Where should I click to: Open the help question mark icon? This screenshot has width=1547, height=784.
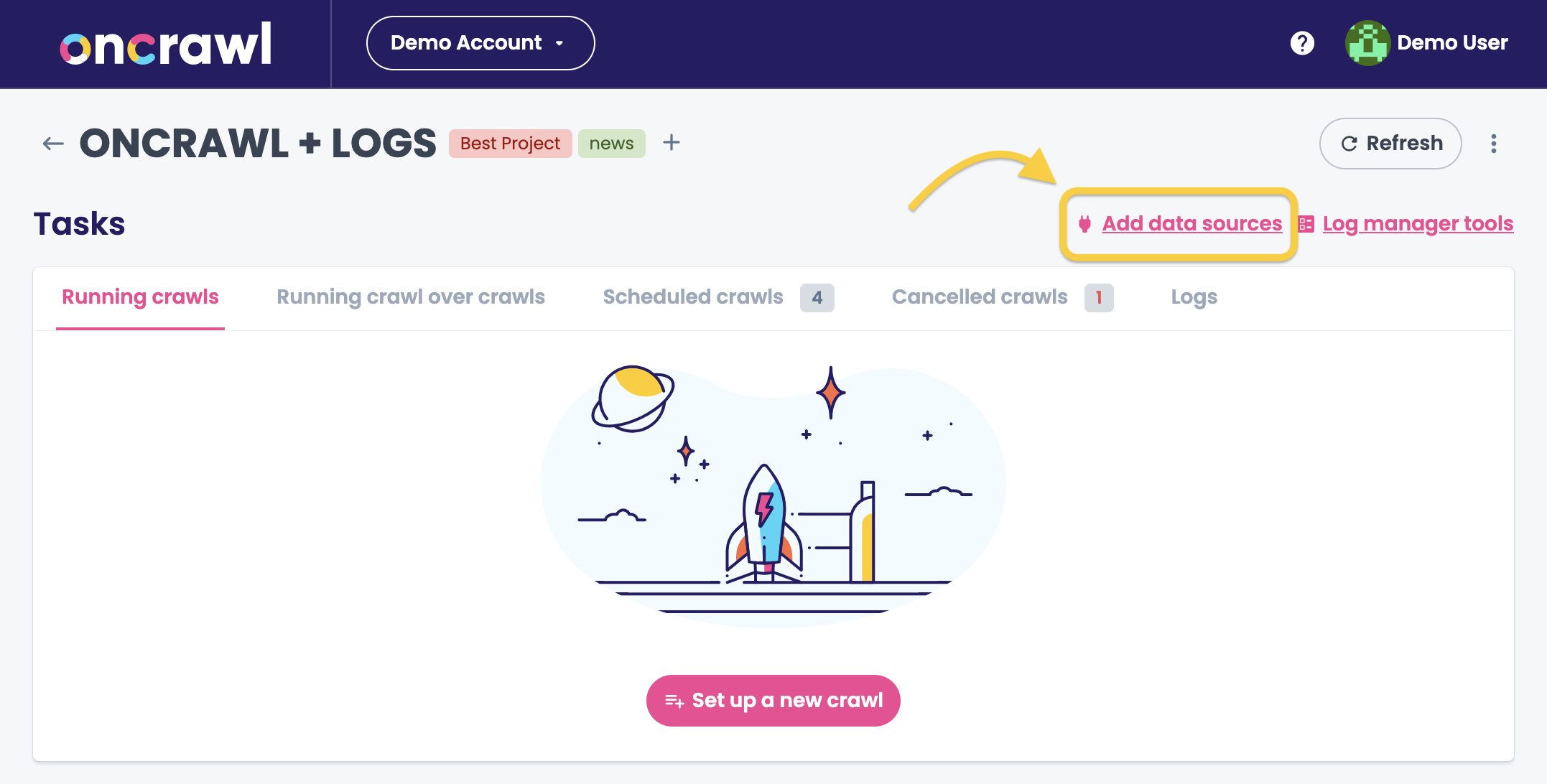tap(1302, 43)
